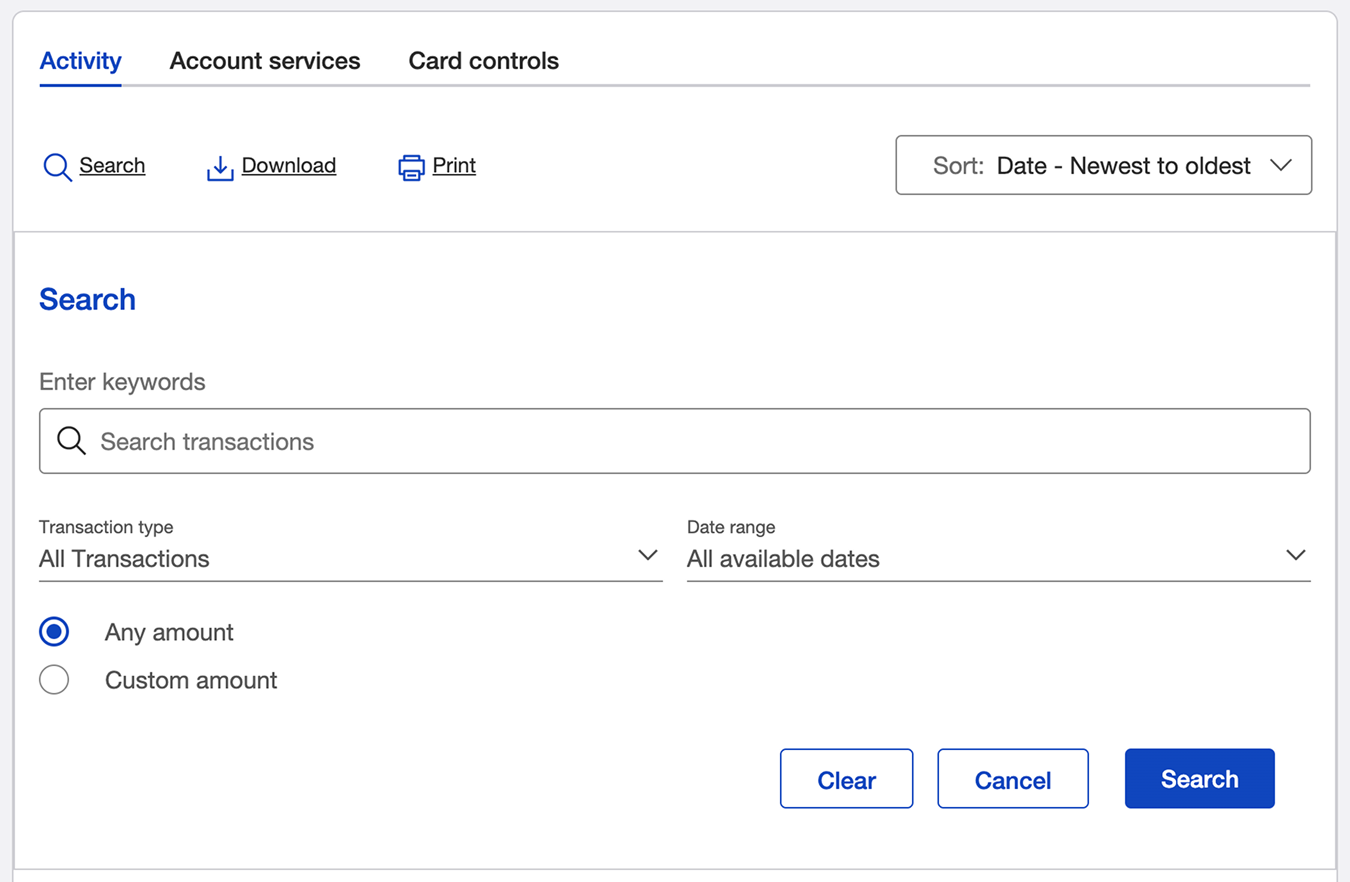Click the underlined Search link in the toolbar

click(112, 166)
